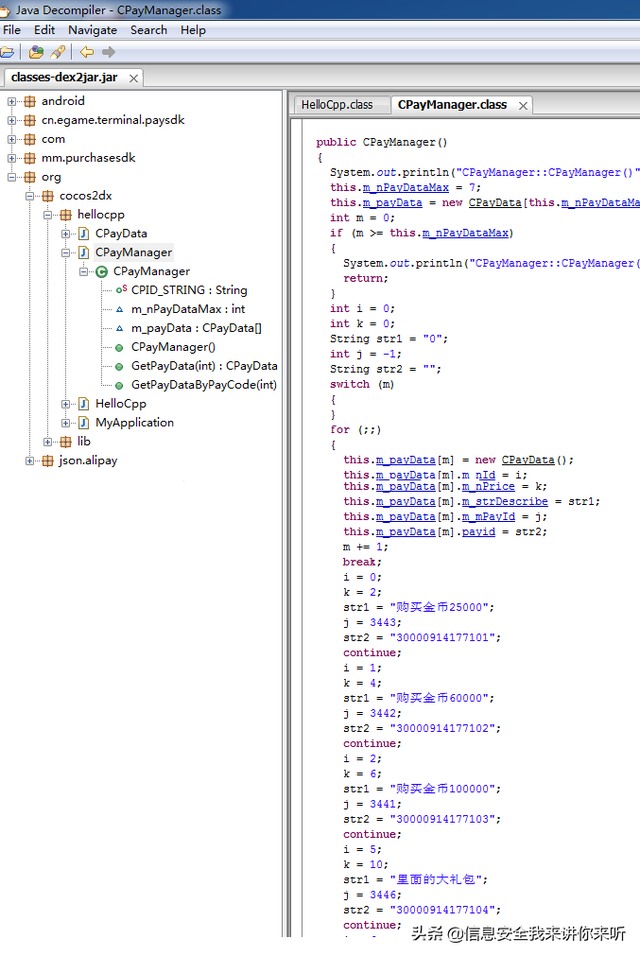Close the classes-dex2jar.jar tab
Viewport: 640px width, 956px height.
pyautogui.click(x=133, y=78)
